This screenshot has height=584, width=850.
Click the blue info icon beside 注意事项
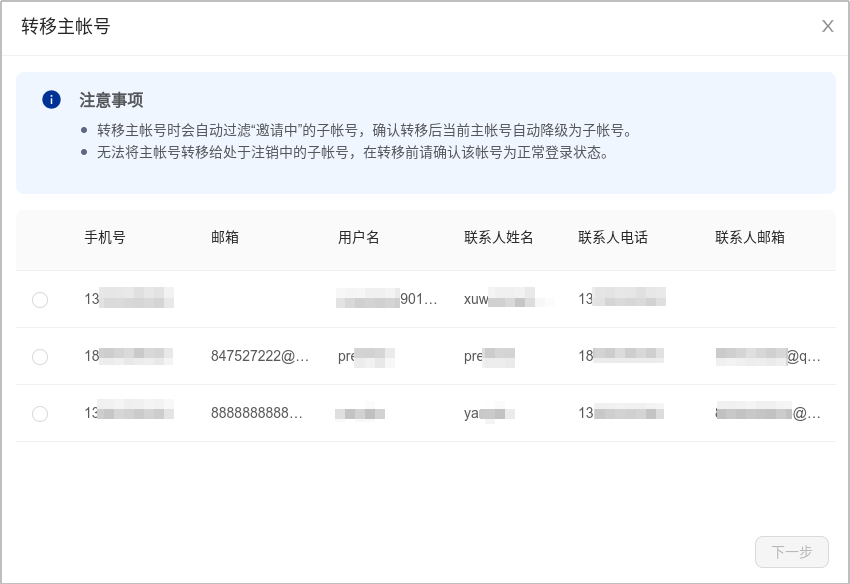coord(52,100)
